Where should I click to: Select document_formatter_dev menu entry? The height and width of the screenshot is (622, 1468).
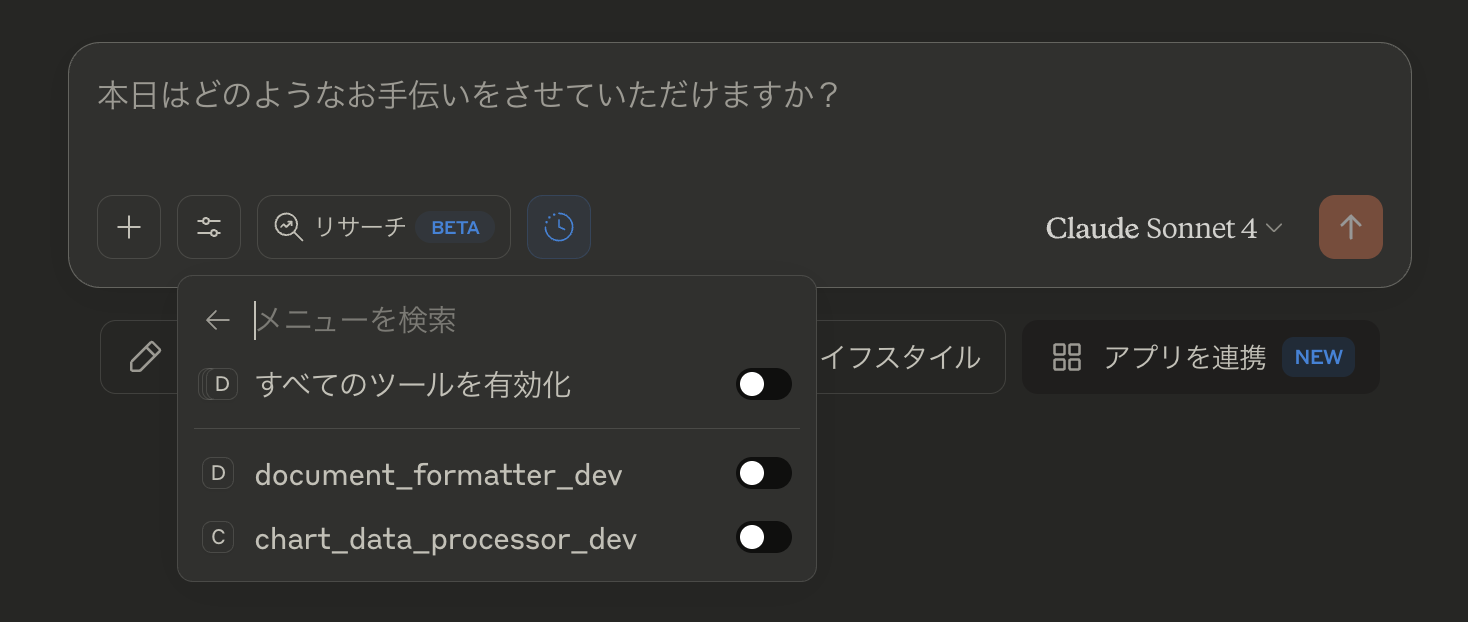tap(440, 473)
